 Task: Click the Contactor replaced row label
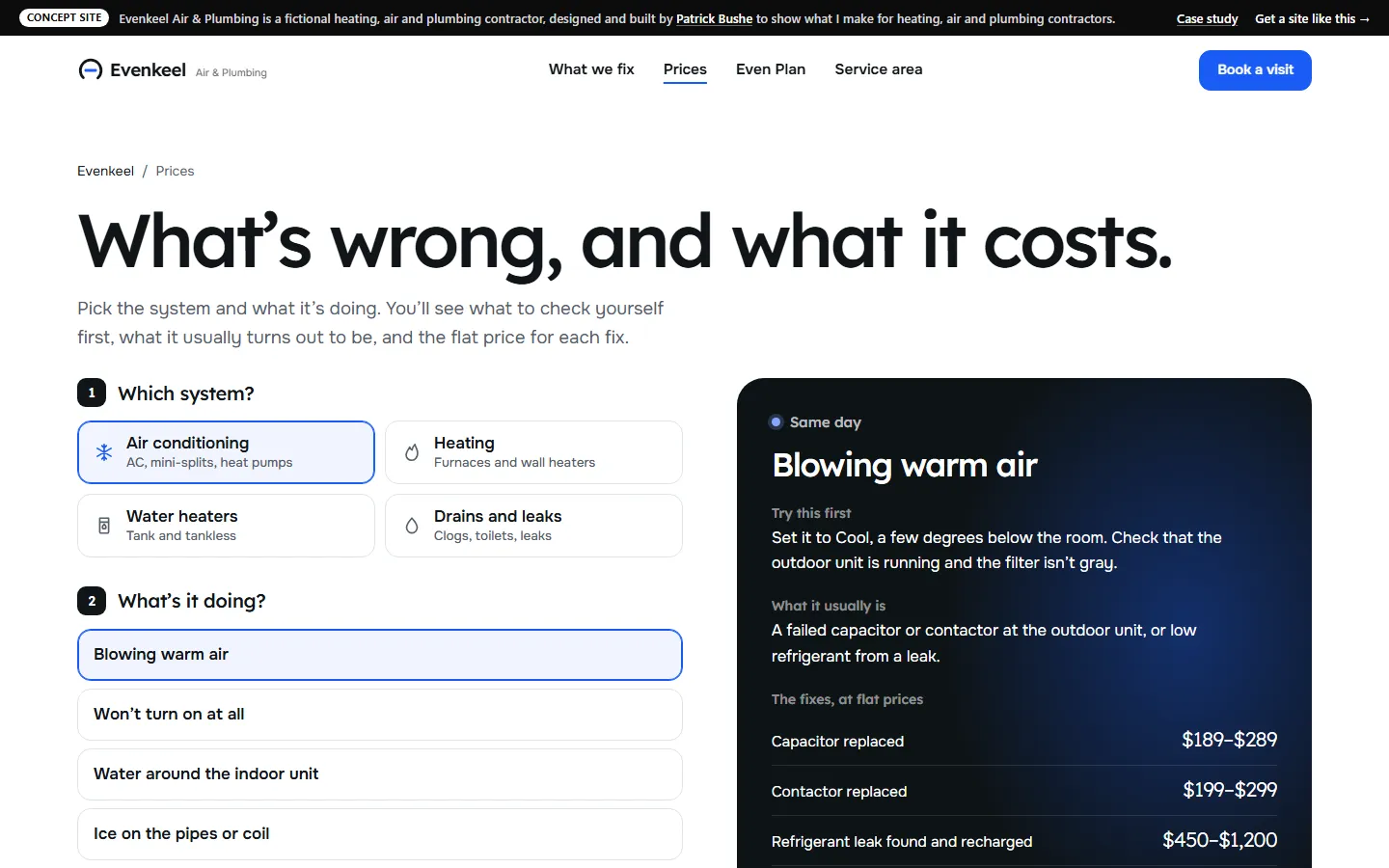pyautogui.click(x=839, y=792)
